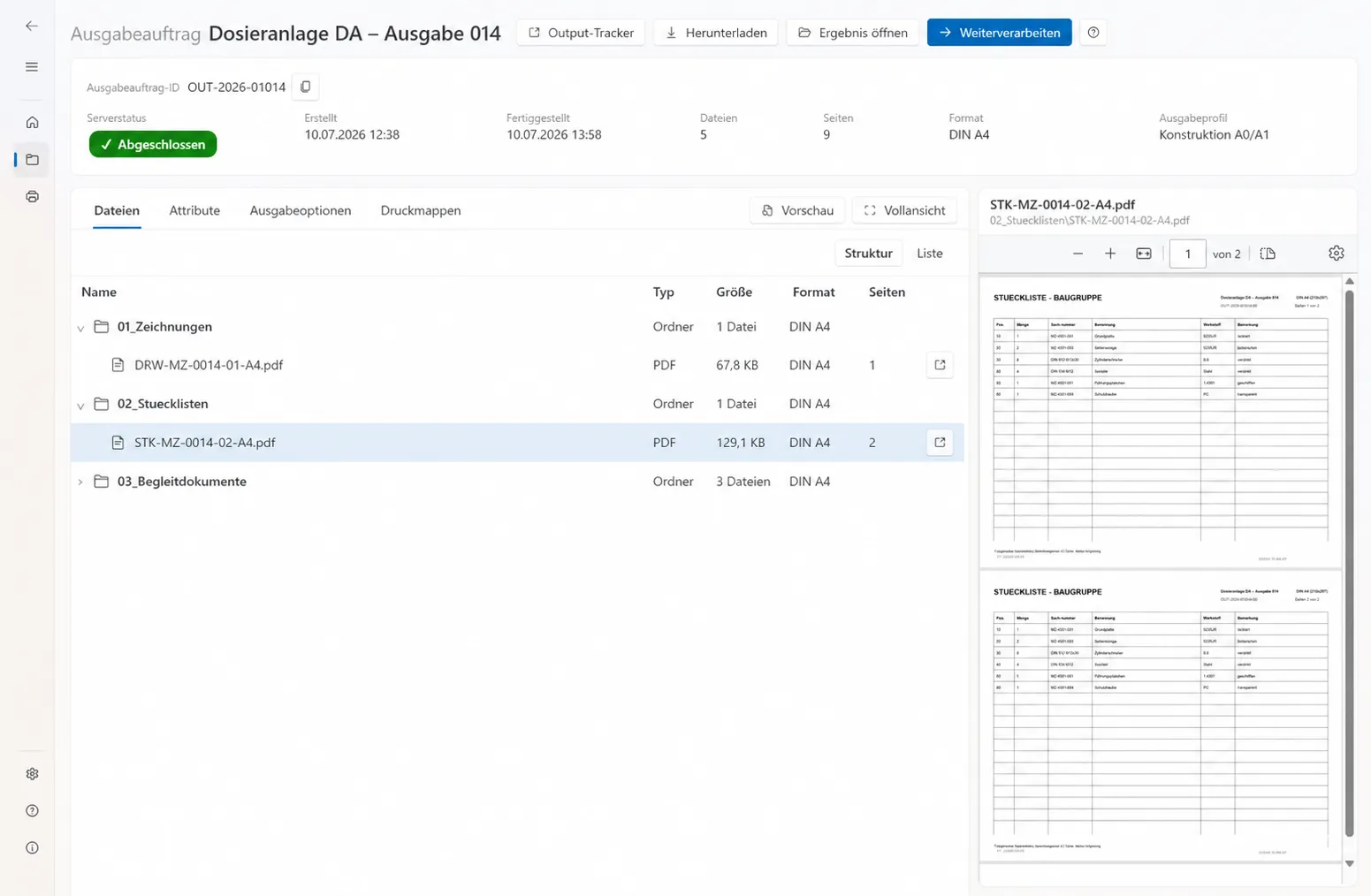This screenshot has height=896, width=1371.
Task: Click the Größe column header
Action: point(735,292)
